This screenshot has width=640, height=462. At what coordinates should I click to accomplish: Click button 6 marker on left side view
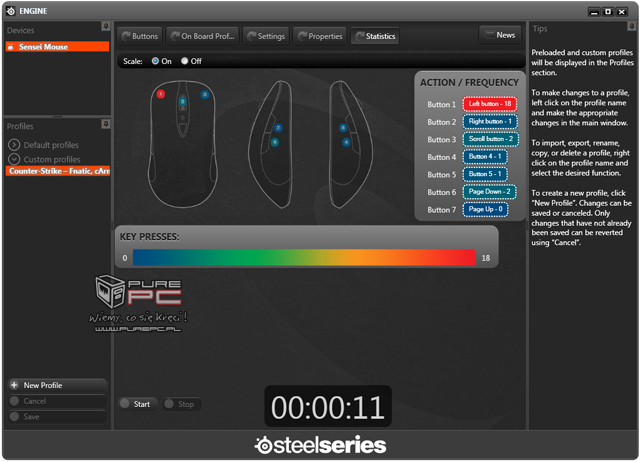[x=275, y=142]
